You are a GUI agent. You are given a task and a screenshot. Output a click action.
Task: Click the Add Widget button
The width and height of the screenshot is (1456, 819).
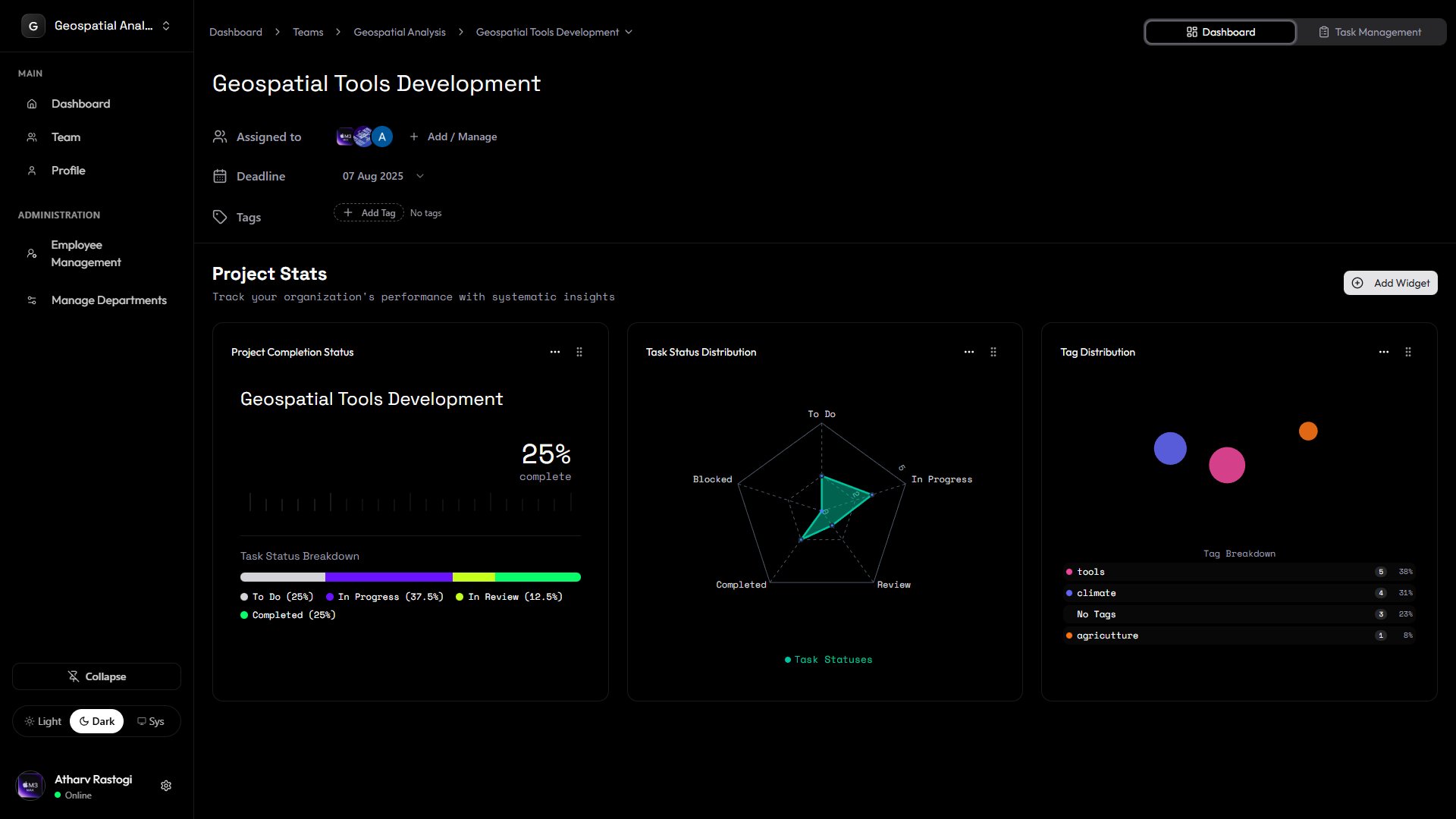(1390, 283)
